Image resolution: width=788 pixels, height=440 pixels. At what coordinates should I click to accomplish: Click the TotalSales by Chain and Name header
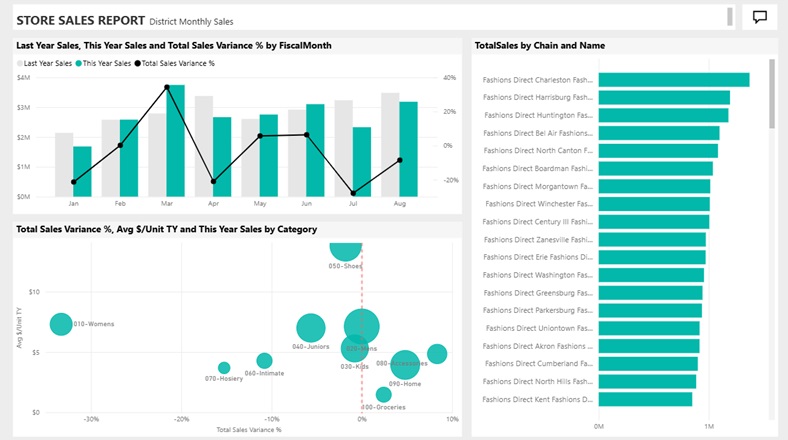pos(539,45)
